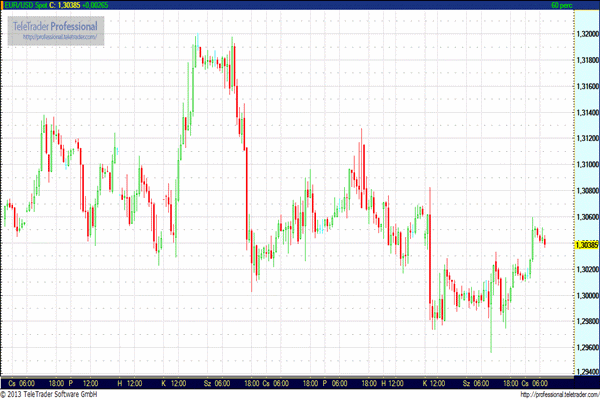Click the TeleTrader Professional watermark logo
The image size is (600, 400).
[60, 26]
